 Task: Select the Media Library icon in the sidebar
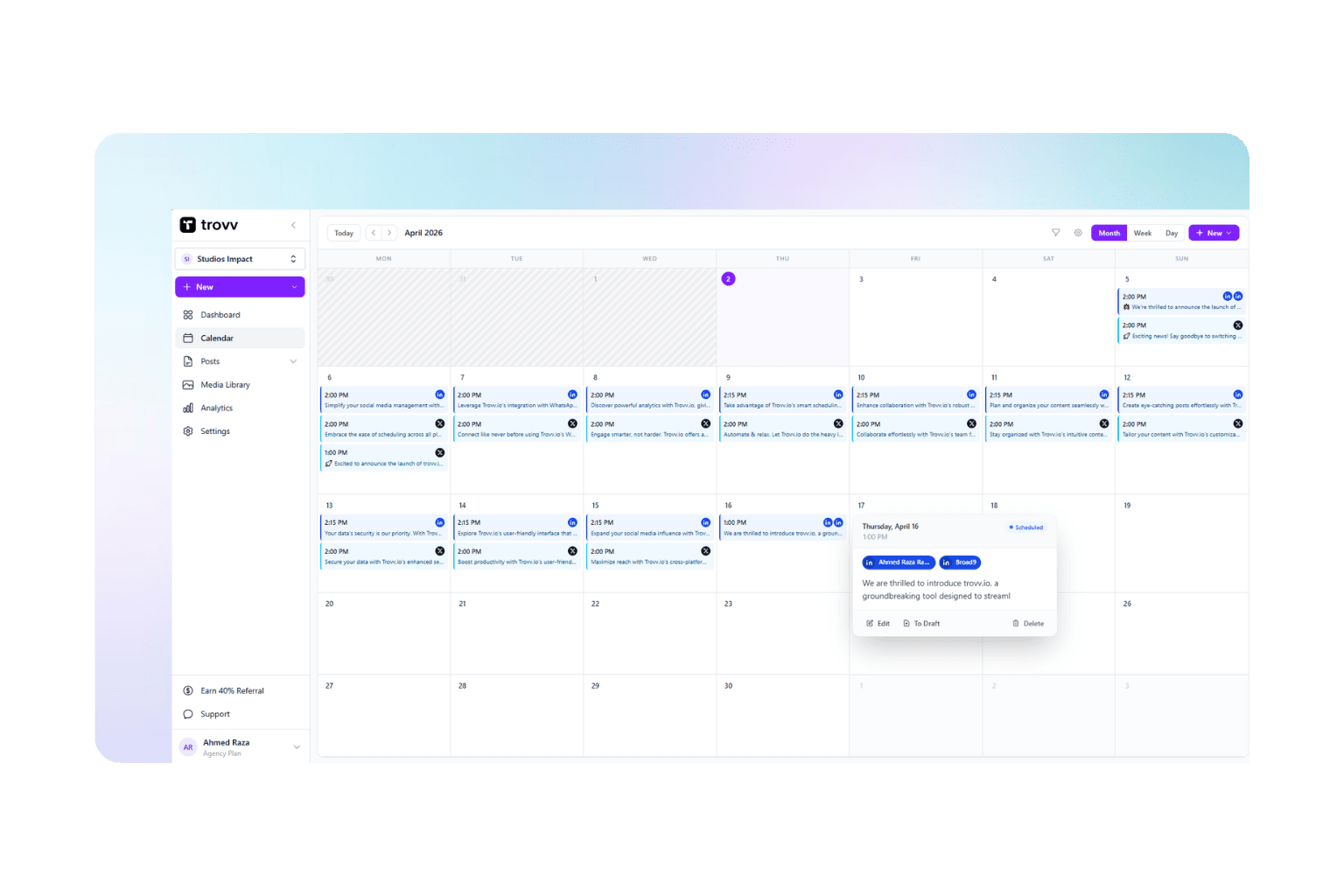[188, 384]
